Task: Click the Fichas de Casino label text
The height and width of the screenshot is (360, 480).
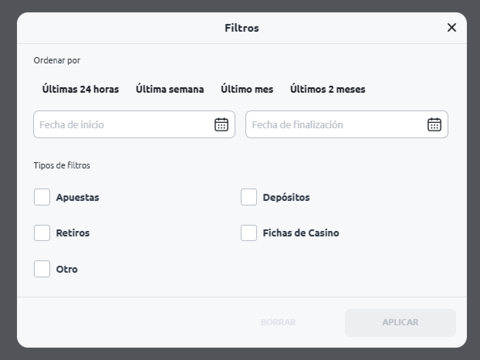Action: point(301,233)
